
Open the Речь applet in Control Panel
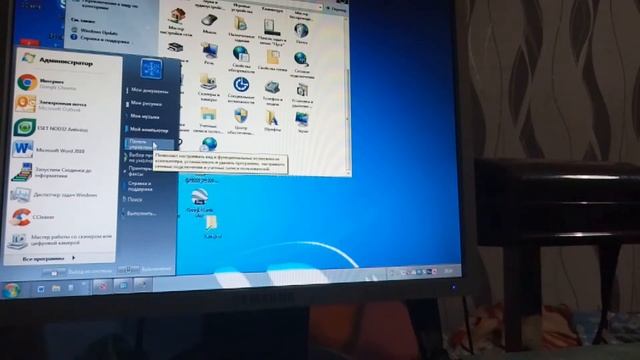coord(210,54)
